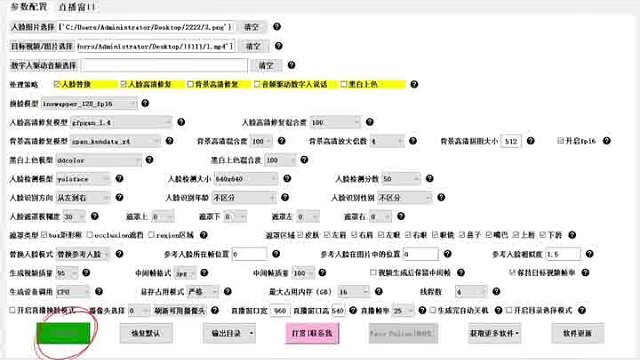
Task: Click help icon next to 背景高清切图大小 512 field
Action: pos(530,141)
